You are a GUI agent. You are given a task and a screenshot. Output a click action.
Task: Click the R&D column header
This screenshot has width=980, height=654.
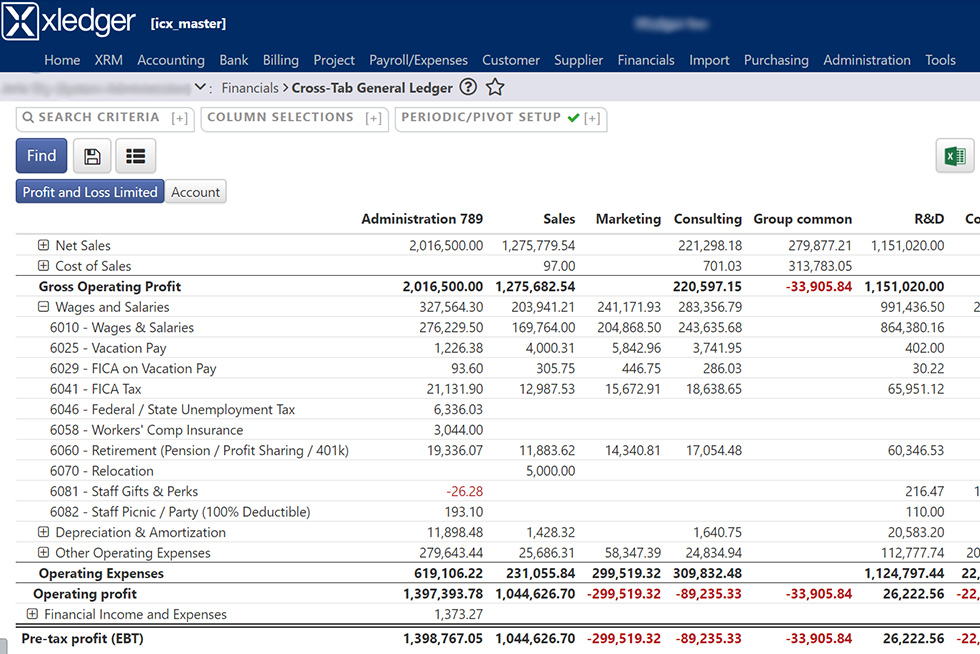click(929, 219)
